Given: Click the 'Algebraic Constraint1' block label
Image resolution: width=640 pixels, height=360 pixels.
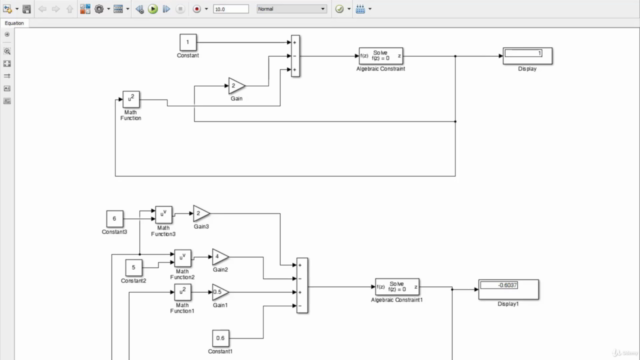Looking at the screenshot, I should click(397, 300).
